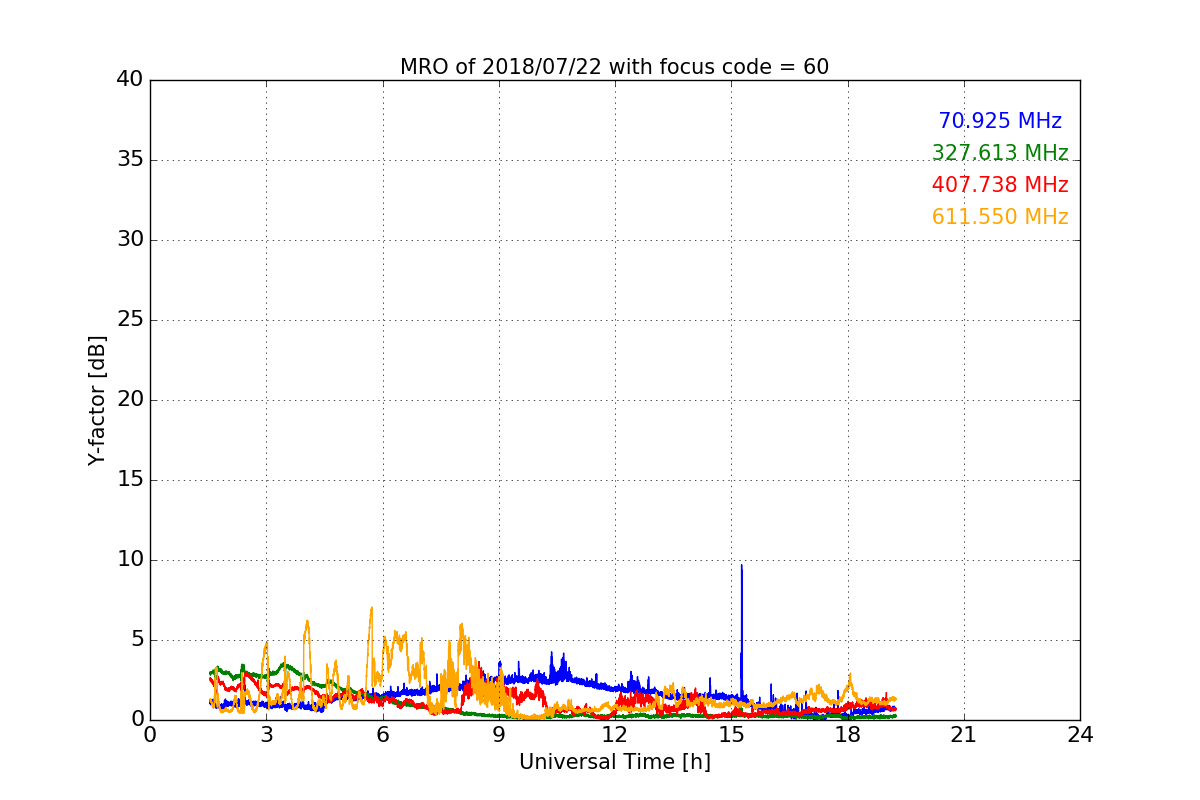This screenshot has height=800, width=1200.
Task: Click the y-axis tick label '35'
Action: 130,160
